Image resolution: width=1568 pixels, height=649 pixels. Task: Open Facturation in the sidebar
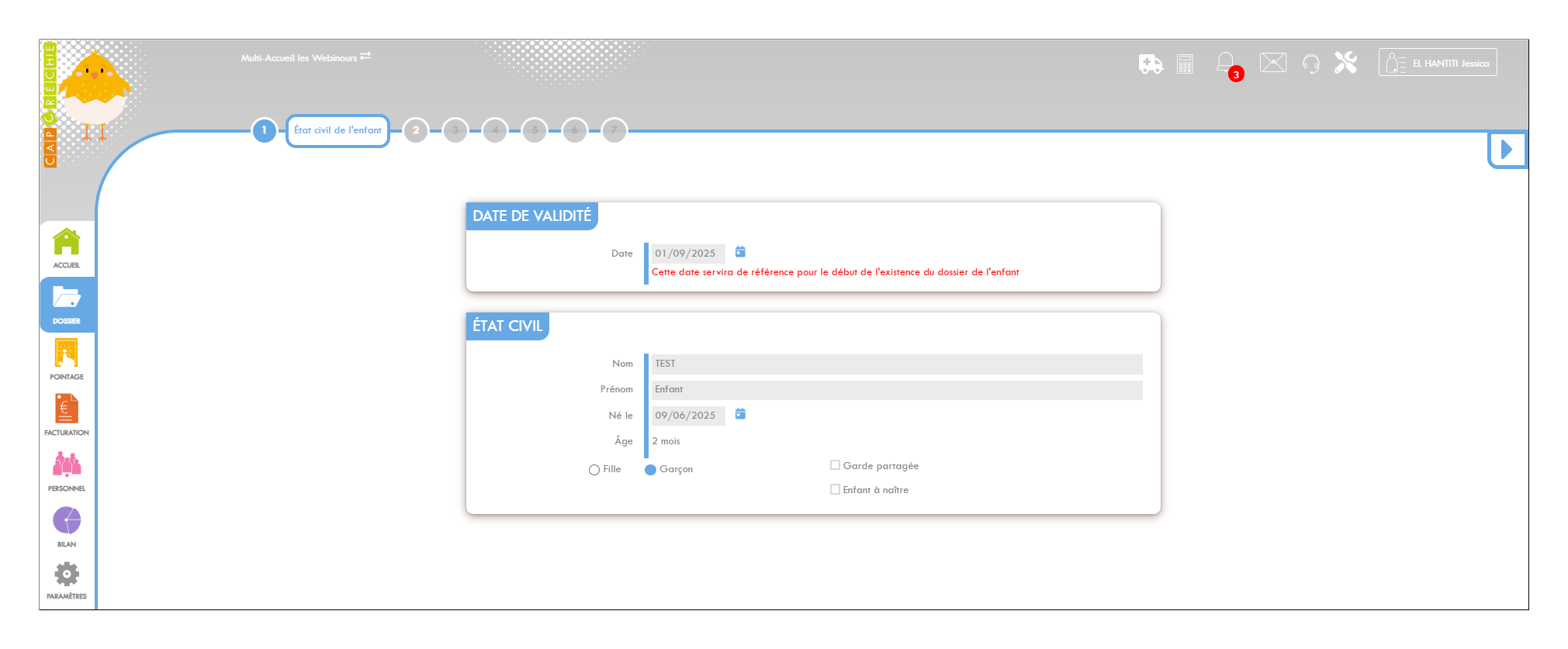[x=67, y=415]
